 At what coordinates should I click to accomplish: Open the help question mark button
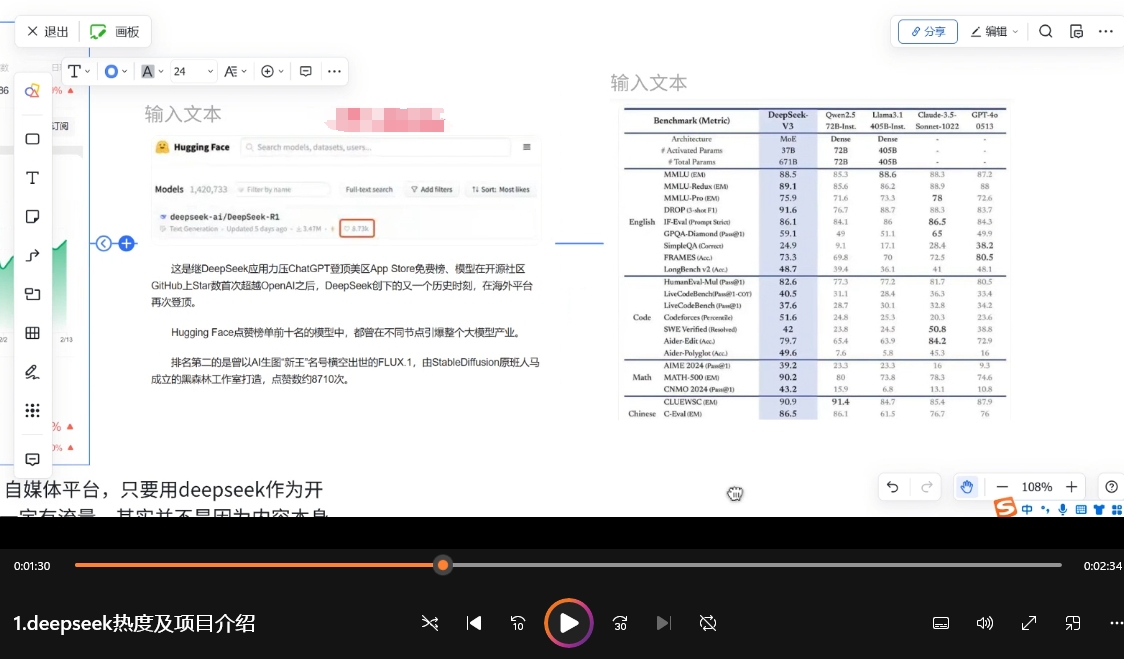1111,487
